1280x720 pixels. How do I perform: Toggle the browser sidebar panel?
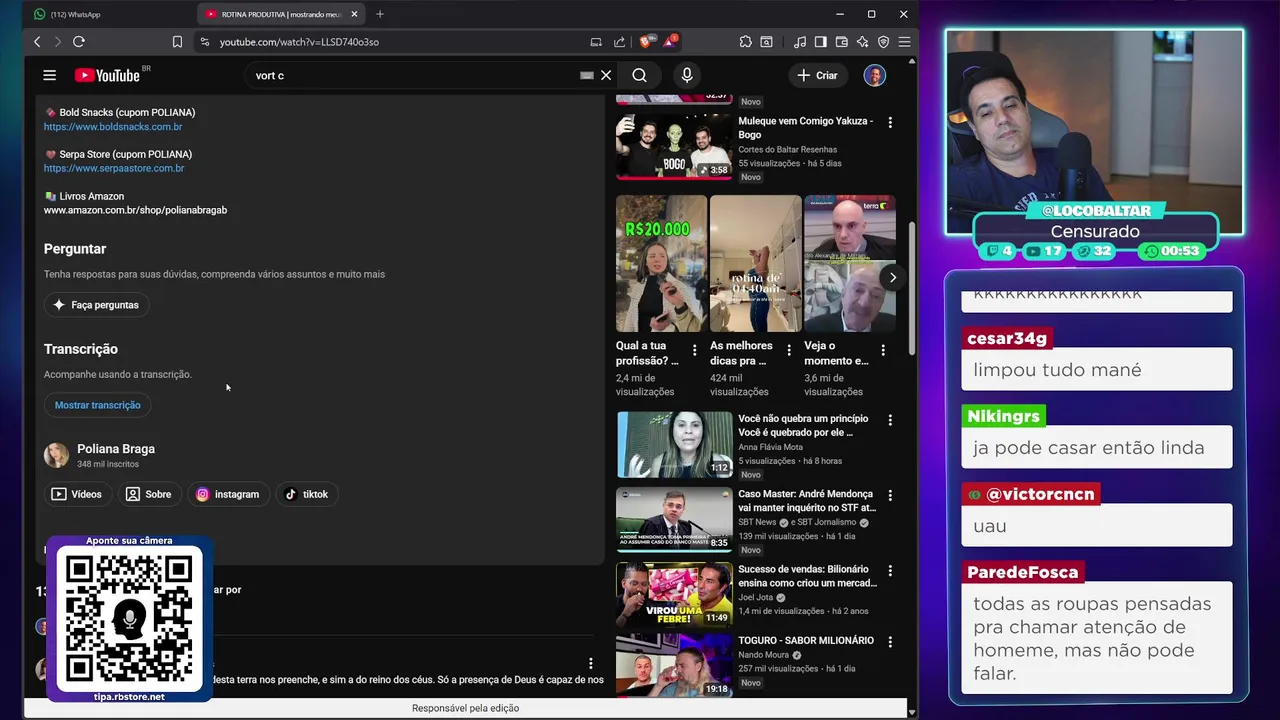pos(821,42)
